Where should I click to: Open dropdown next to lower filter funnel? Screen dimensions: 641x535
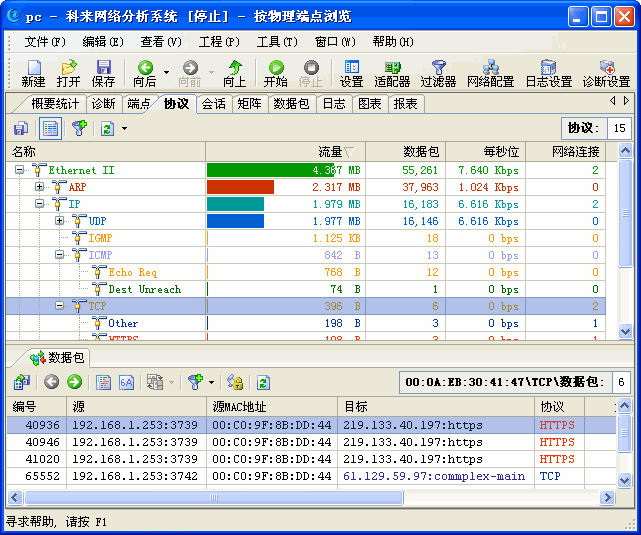click(x=211, y=383)
